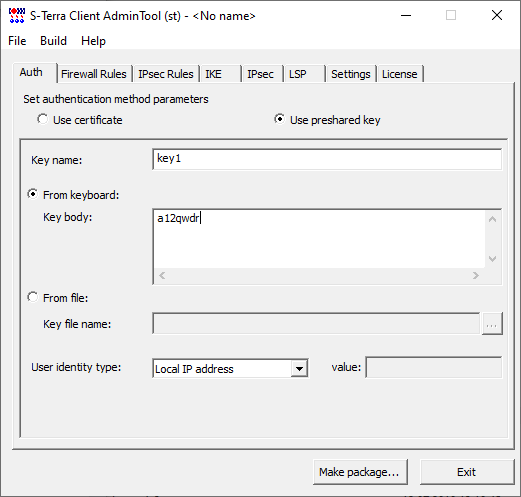Click the S-Terra app icon in title bar
Viewport: 521px width, 497px height.
(x=17, y=16)
